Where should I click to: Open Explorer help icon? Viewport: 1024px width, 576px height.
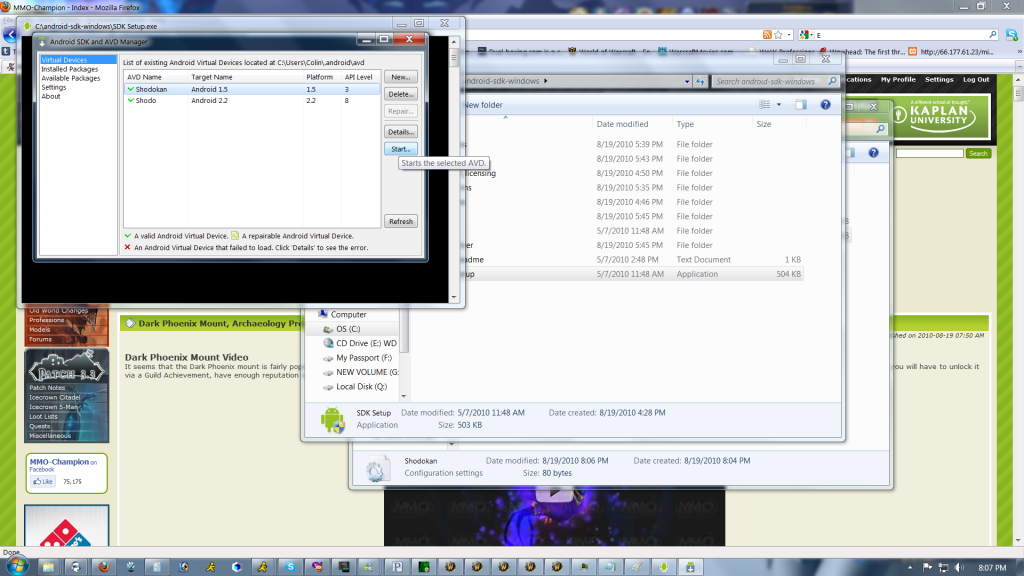tap(825, 104)
